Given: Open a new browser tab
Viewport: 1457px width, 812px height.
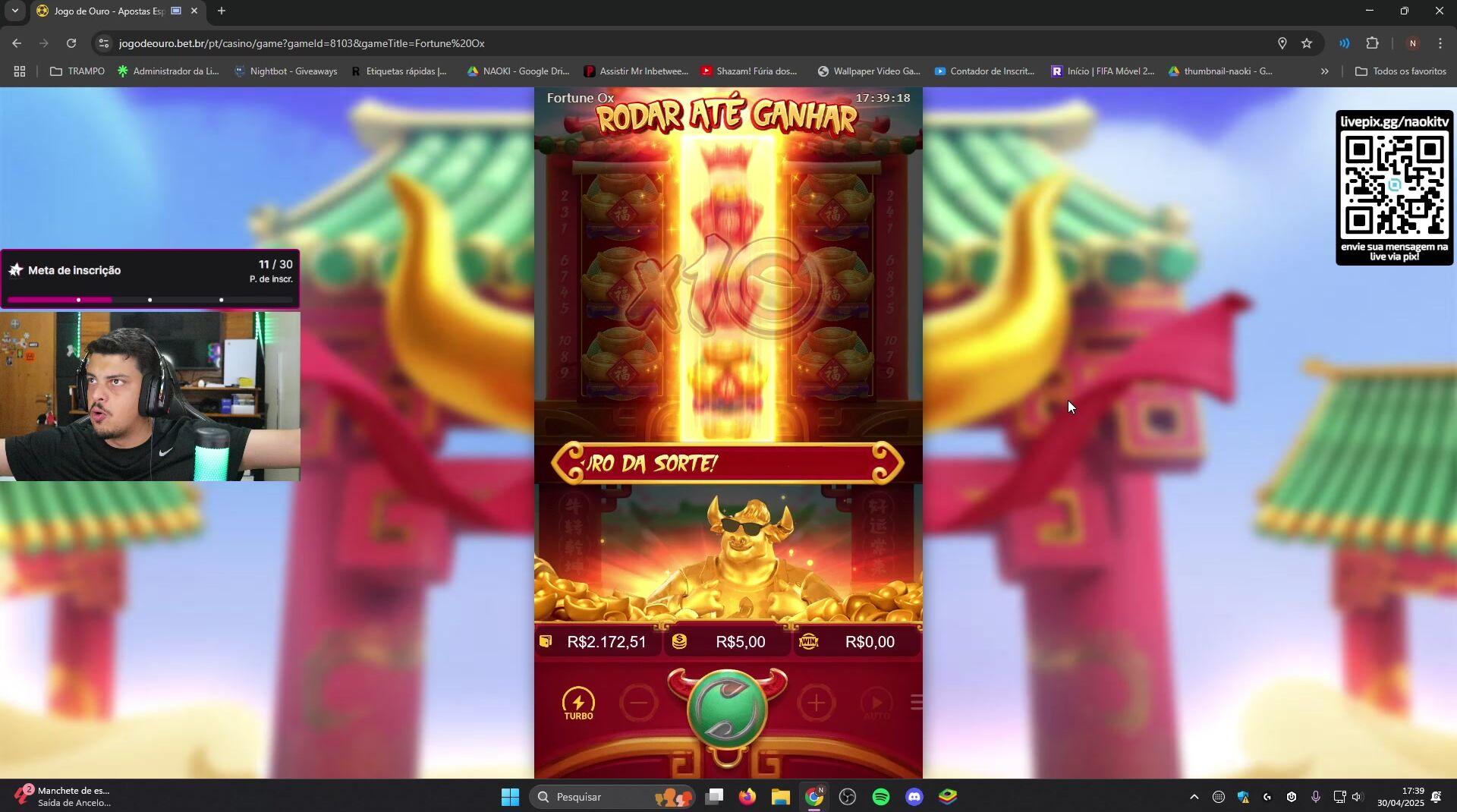Looking at the screenshot, I should [x=222, y=11].
